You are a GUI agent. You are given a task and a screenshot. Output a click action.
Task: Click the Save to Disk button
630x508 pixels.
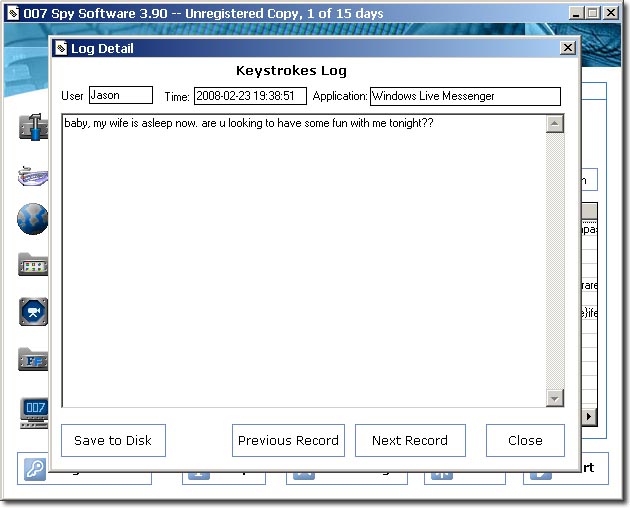point(113,440)
